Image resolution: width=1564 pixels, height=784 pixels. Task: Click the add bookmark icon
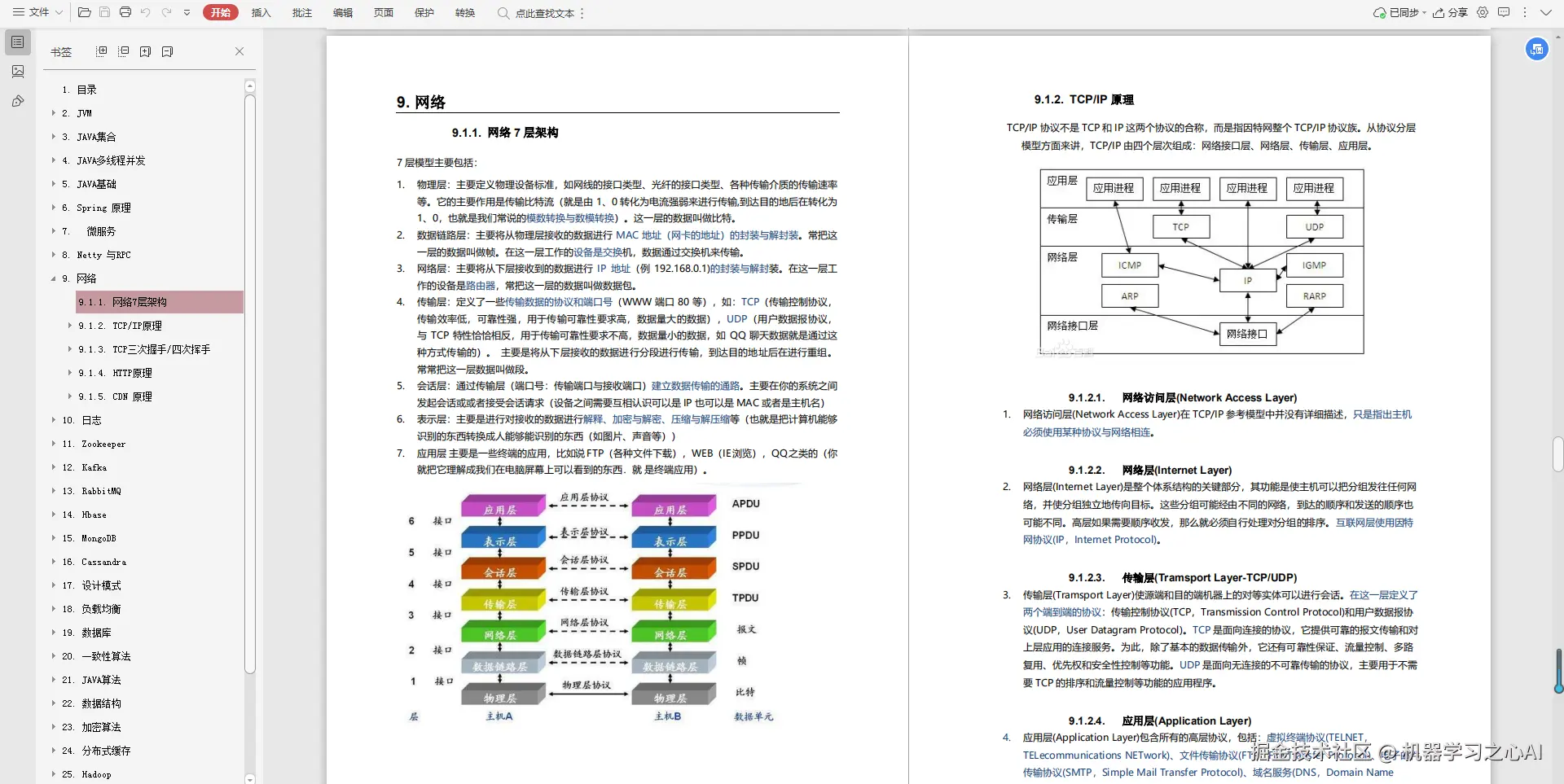tap(145, 51)
